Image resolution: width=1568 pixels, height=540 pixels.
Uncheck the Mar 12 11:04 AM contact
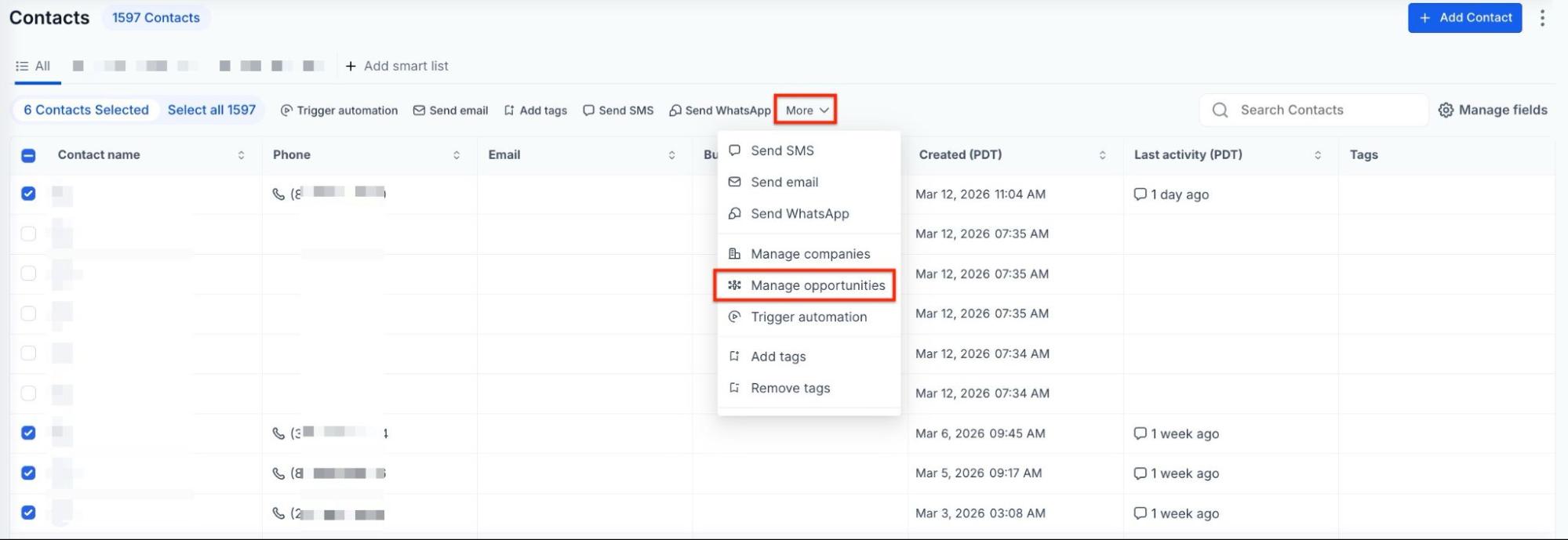[x=28, y=194]
